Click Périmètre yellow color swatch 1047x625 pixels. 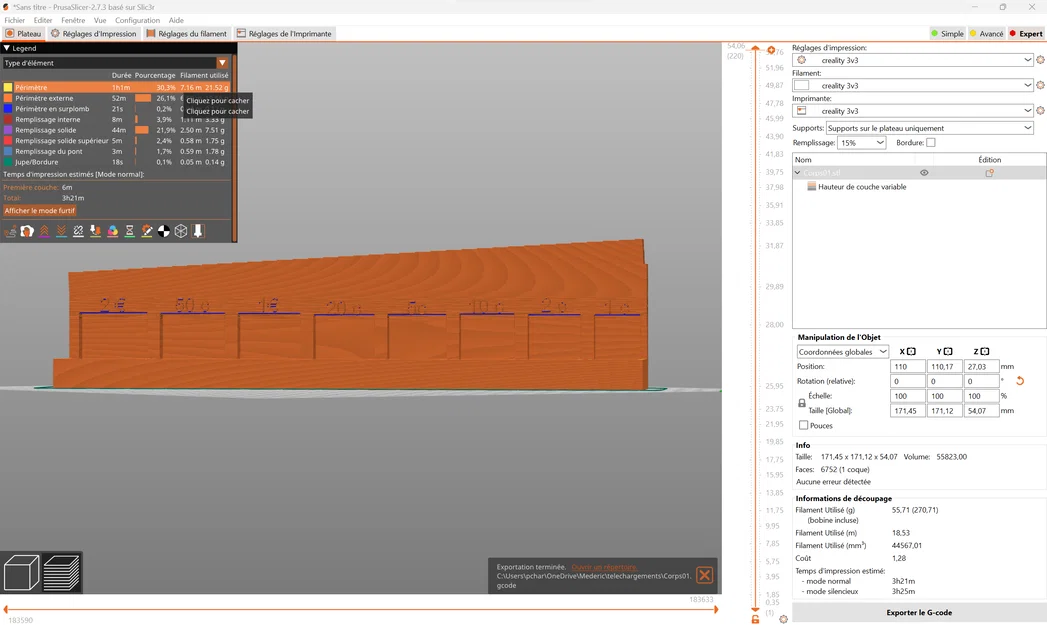point(8,87)
